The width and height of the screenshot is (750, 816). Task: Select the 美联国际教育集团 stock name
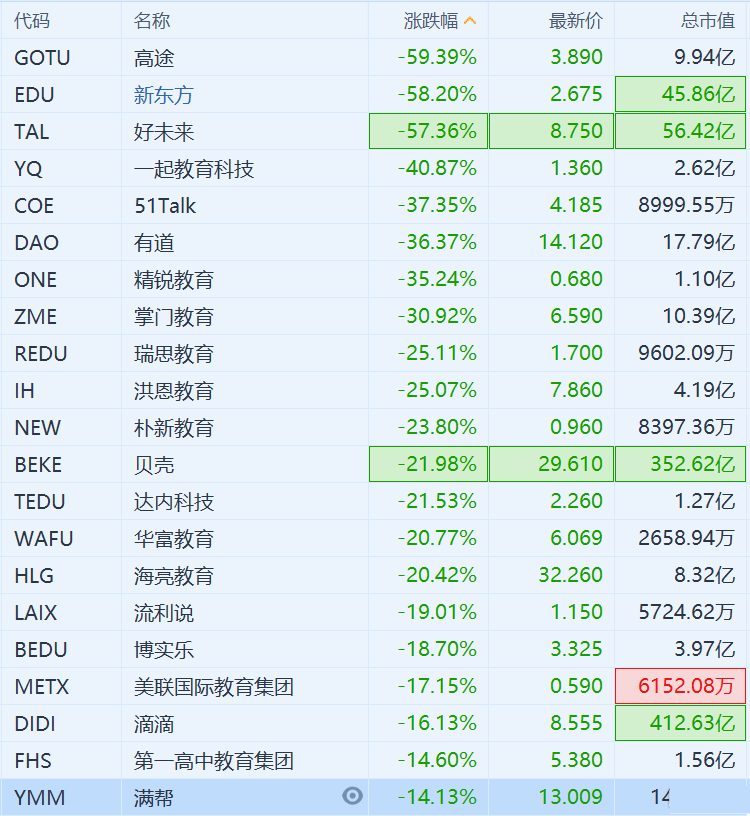(214, 686)
